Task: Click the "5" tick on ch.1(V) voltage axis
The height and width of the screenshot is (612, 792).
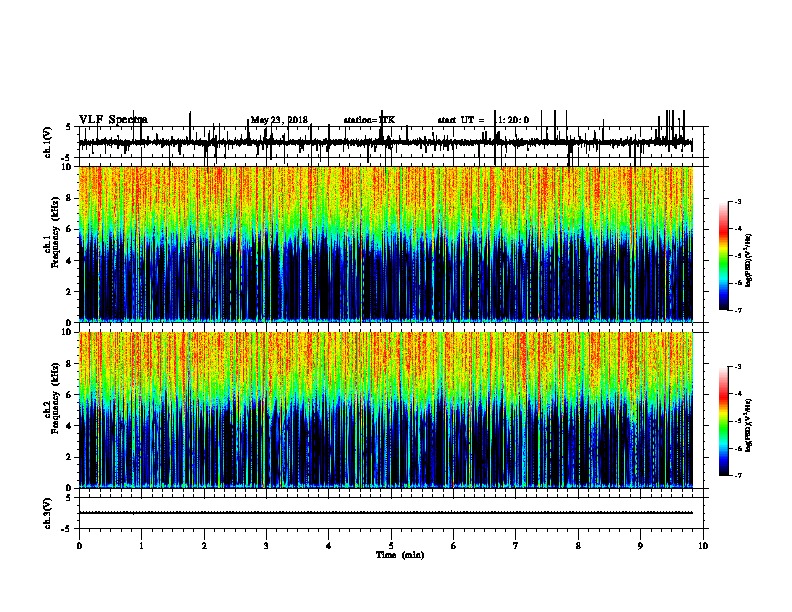Action: (69, 127)
